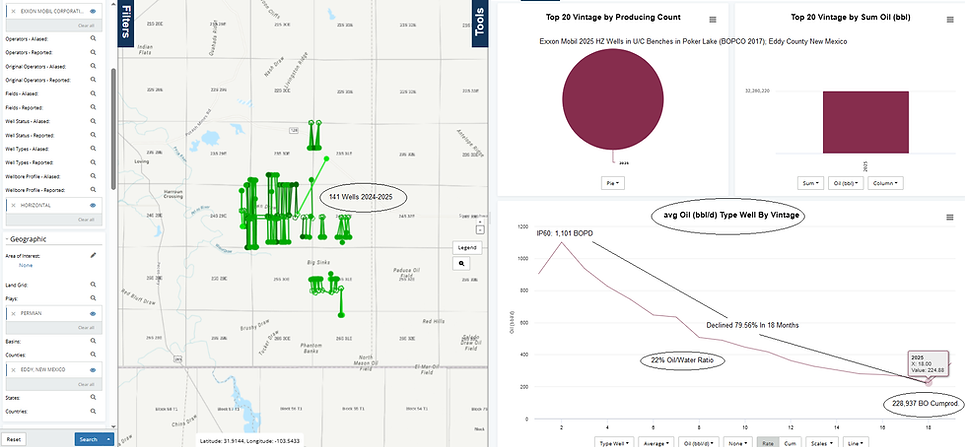Click the Counties search icon
Image resolution: width=965 pixels, height=447 pixels.
94,355
